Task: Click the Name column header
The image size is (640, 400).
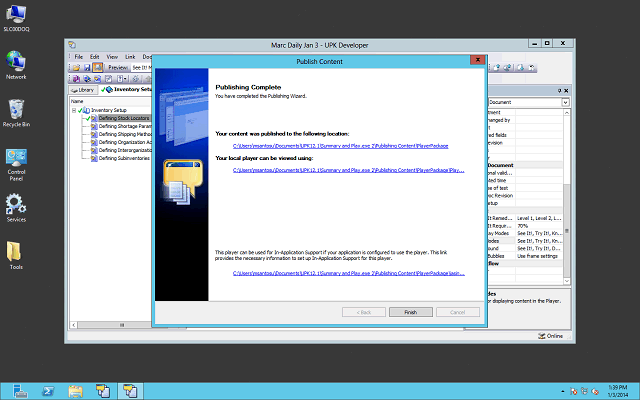Action: coord(111,101)
